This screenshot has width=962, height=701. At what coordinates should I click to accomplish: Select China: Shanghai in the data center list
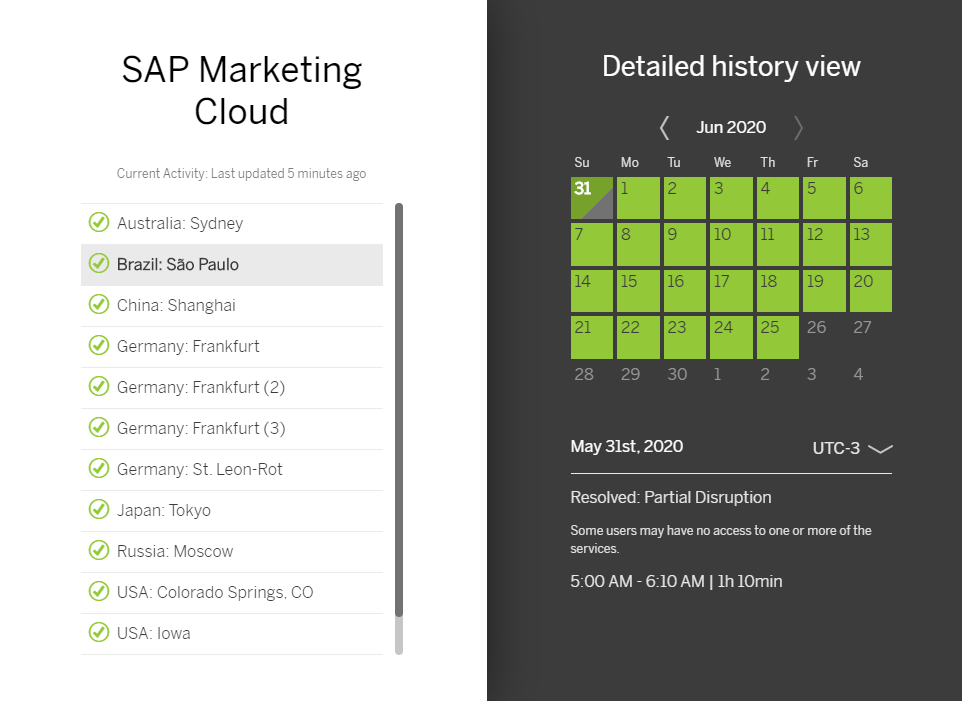[x=232, y=305]
